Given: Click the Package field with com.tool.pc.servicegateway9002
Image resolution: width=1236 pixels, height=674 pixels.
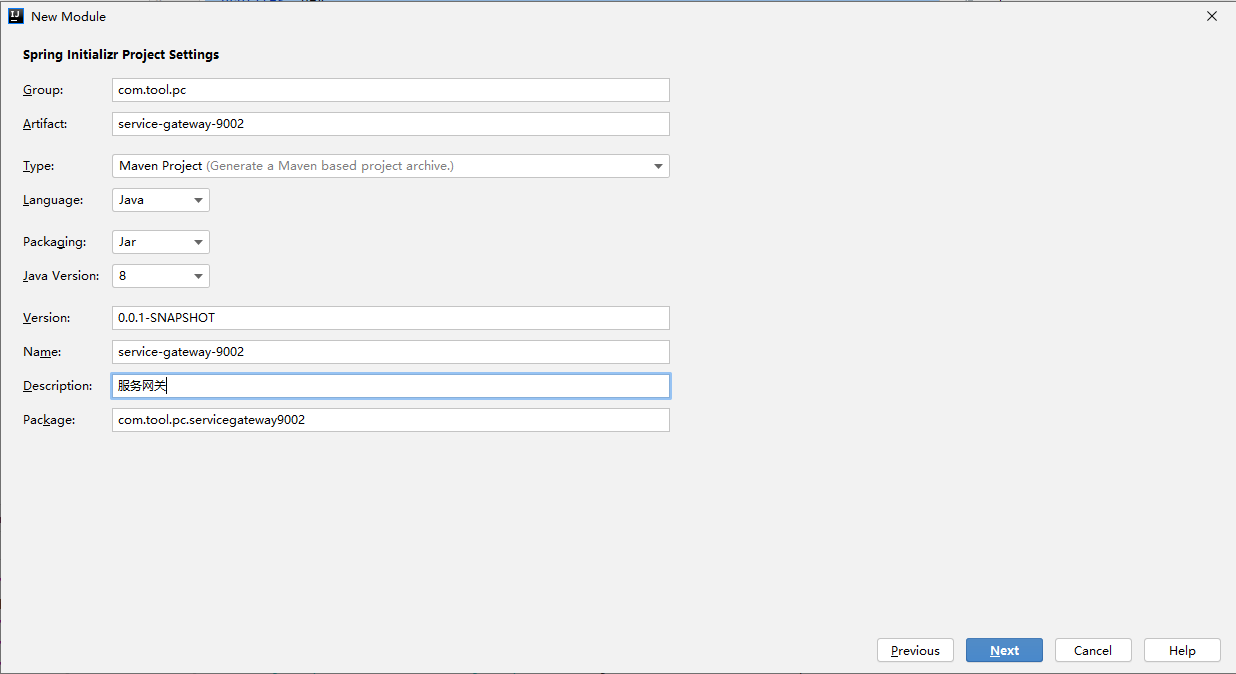Looking at the screenshot, I should (x=390, y=420).
